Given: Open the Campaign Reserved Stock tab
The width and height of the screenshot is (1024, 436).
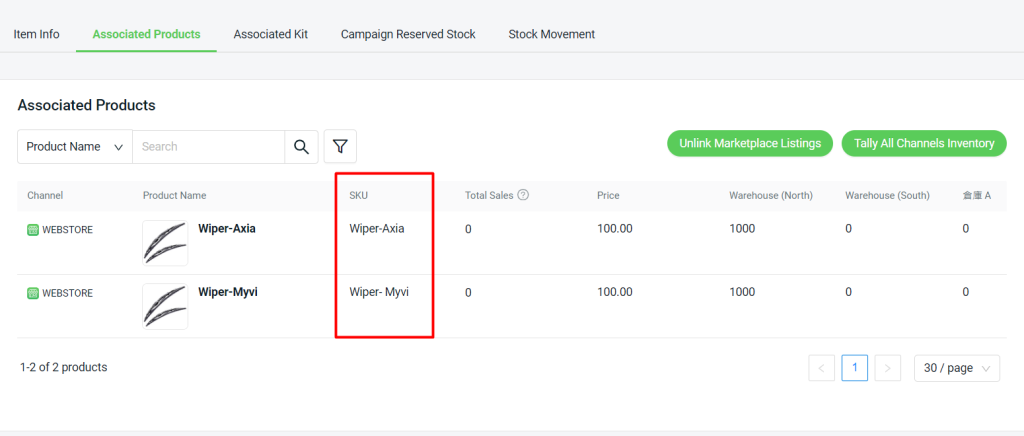Looking at the screenshot, I should [408, 34].
